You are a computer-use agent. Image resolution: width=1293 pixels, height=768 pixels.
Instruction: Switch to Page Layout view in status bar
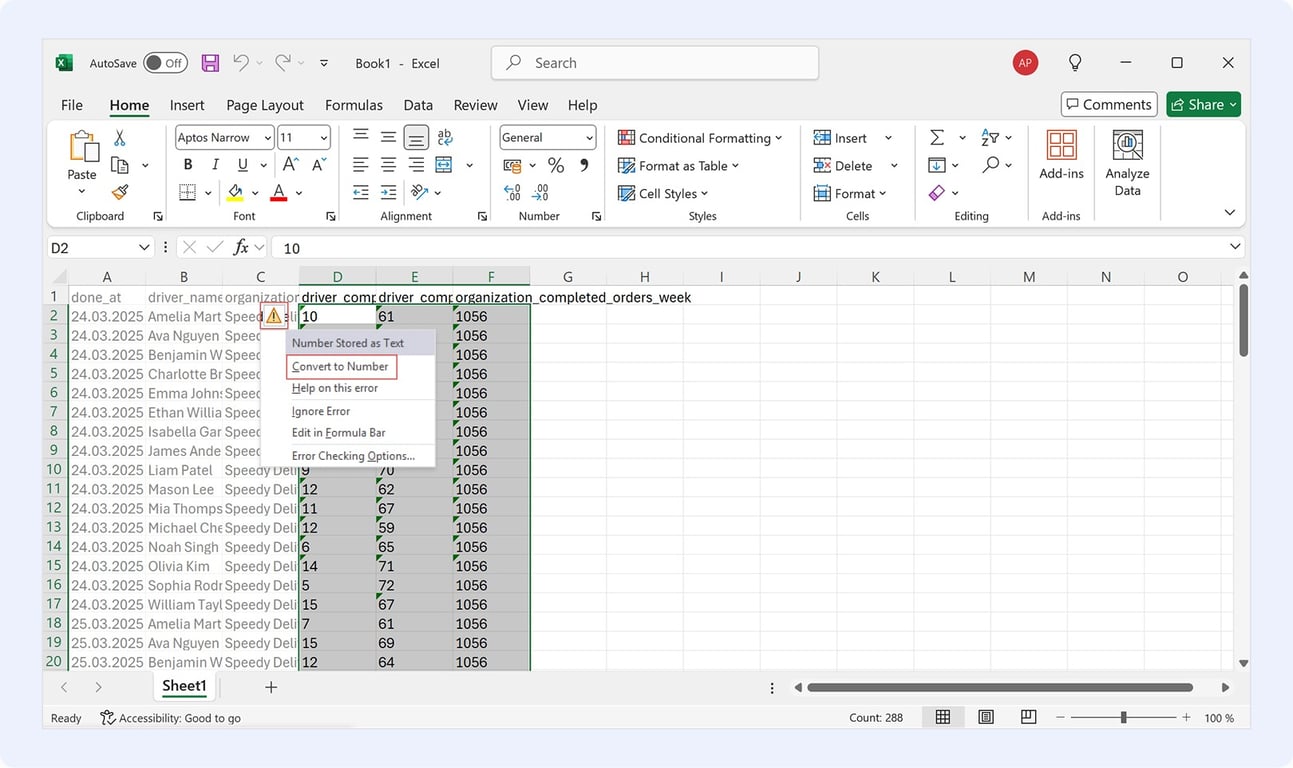pyautogui.click(x=986, y=717)
